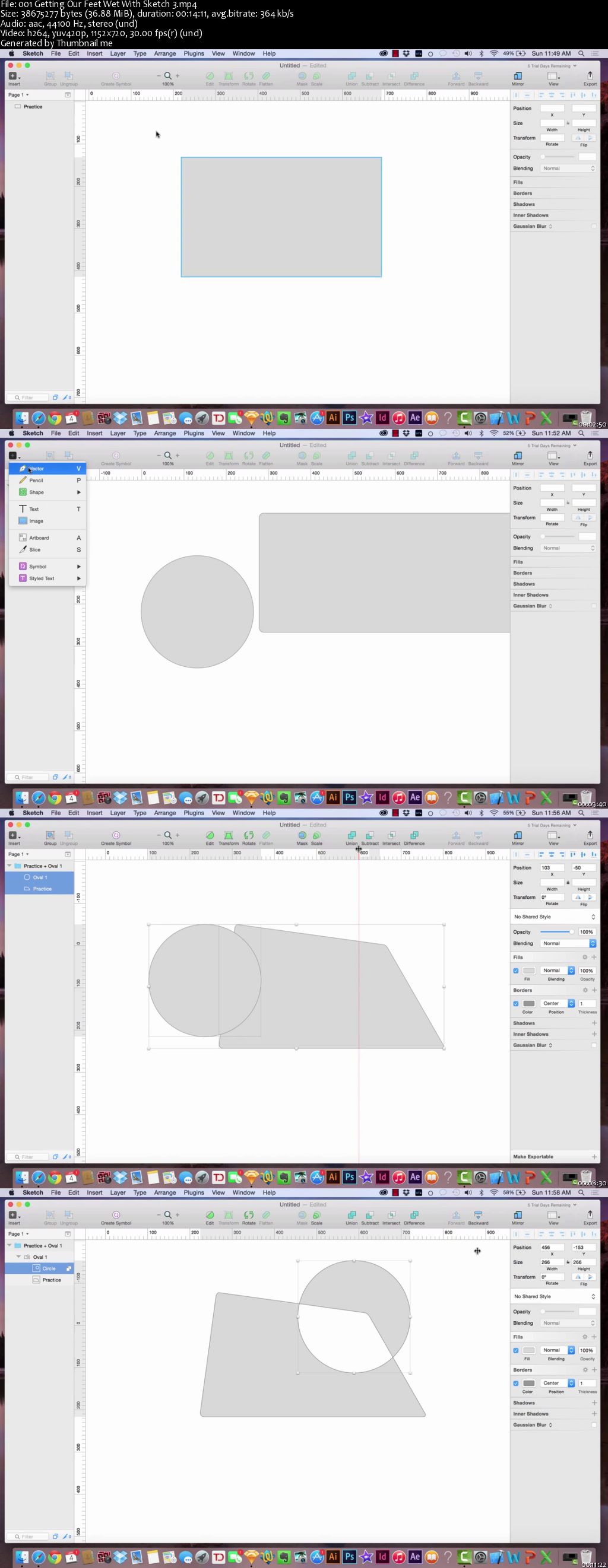Click Group icon in the 00:08:30 frame
Screen dimensions: 608x1568
pyautogui.click(x=50, y=835)
